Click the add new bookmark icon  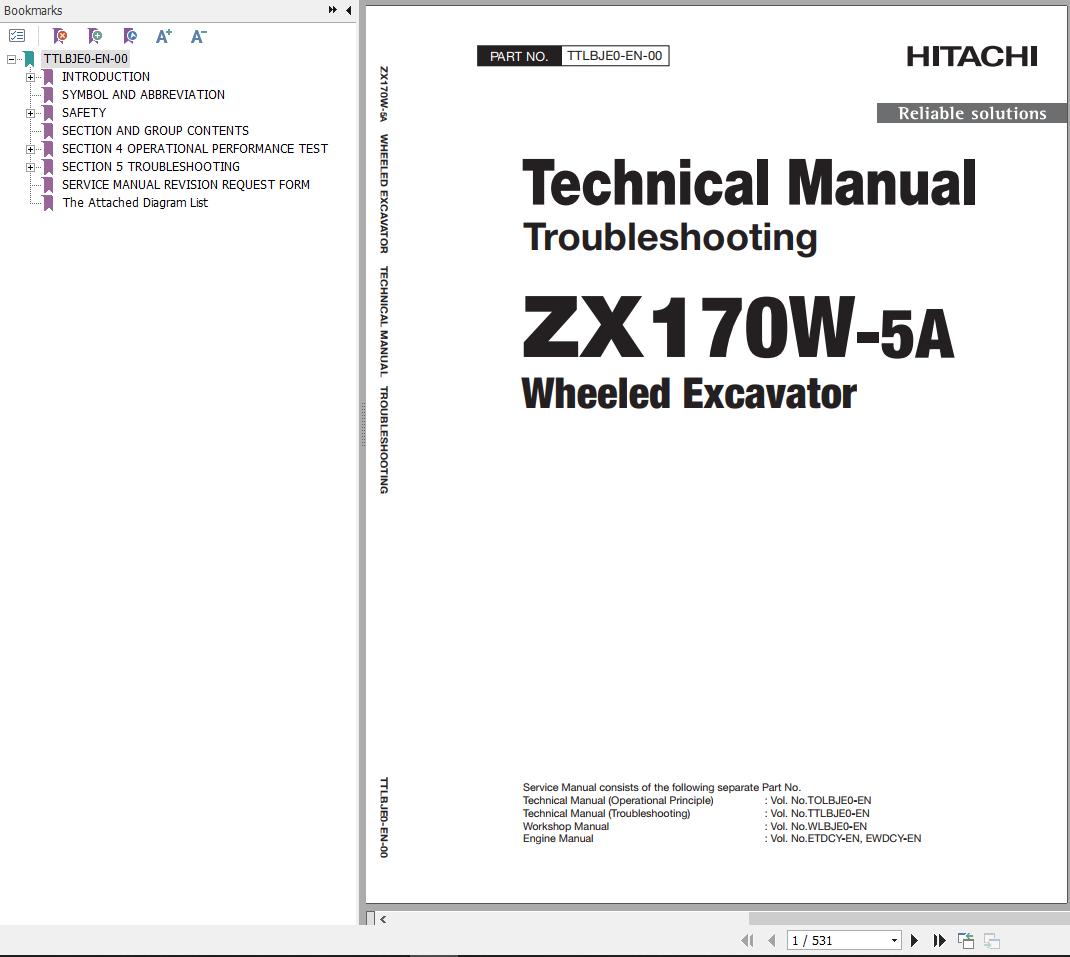[x=95, y=35]
